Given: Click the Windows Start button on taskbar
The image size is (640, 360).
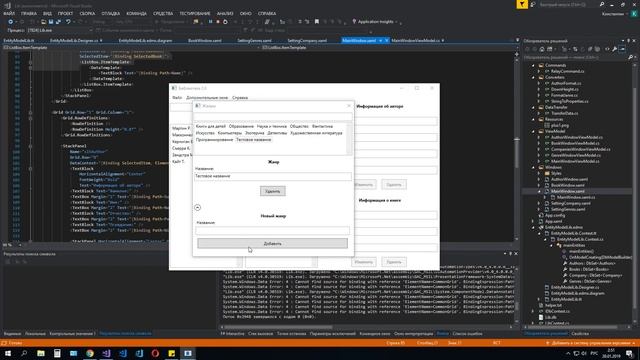Looking at the screenshot, I should [8, 353].
